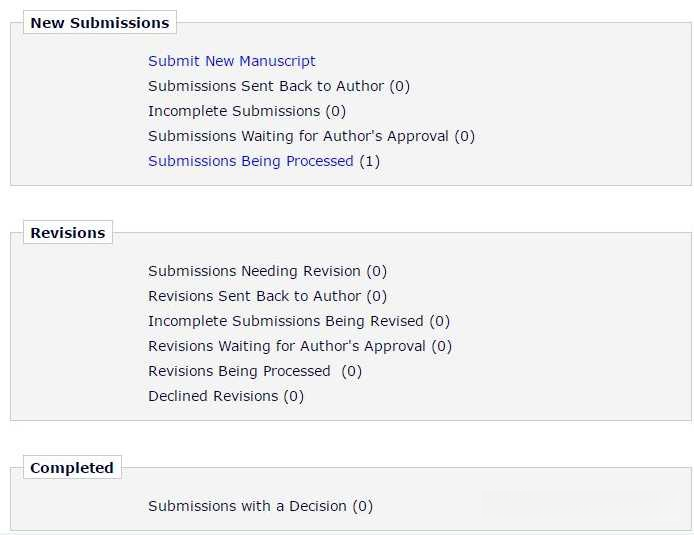
Task: Click the Revisions Being Processed entry
Action: click(x=239, y=371)
